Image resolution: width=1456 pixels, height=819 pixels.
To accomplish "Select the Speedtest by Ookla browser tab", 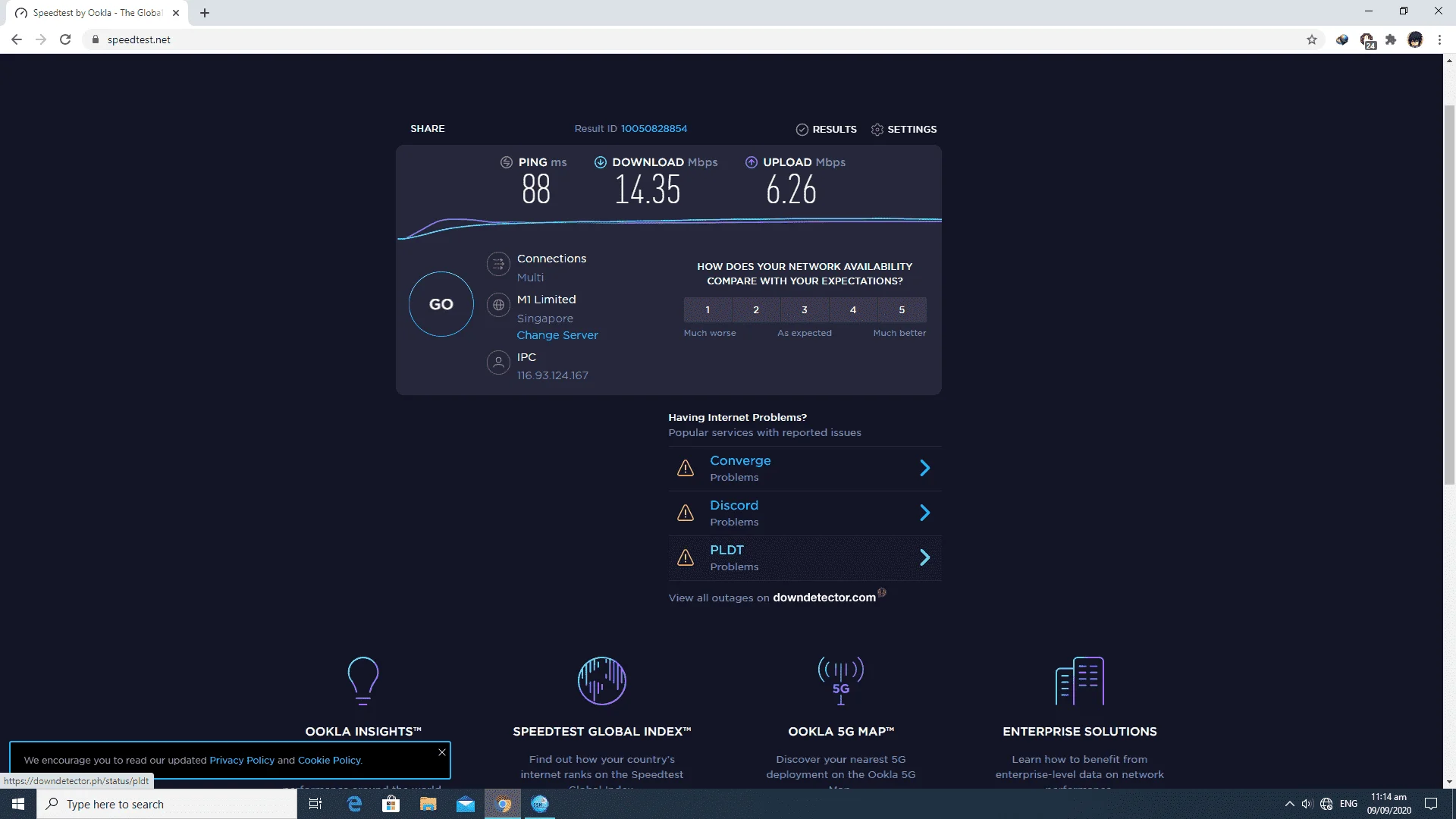I will tap(97, 13).
